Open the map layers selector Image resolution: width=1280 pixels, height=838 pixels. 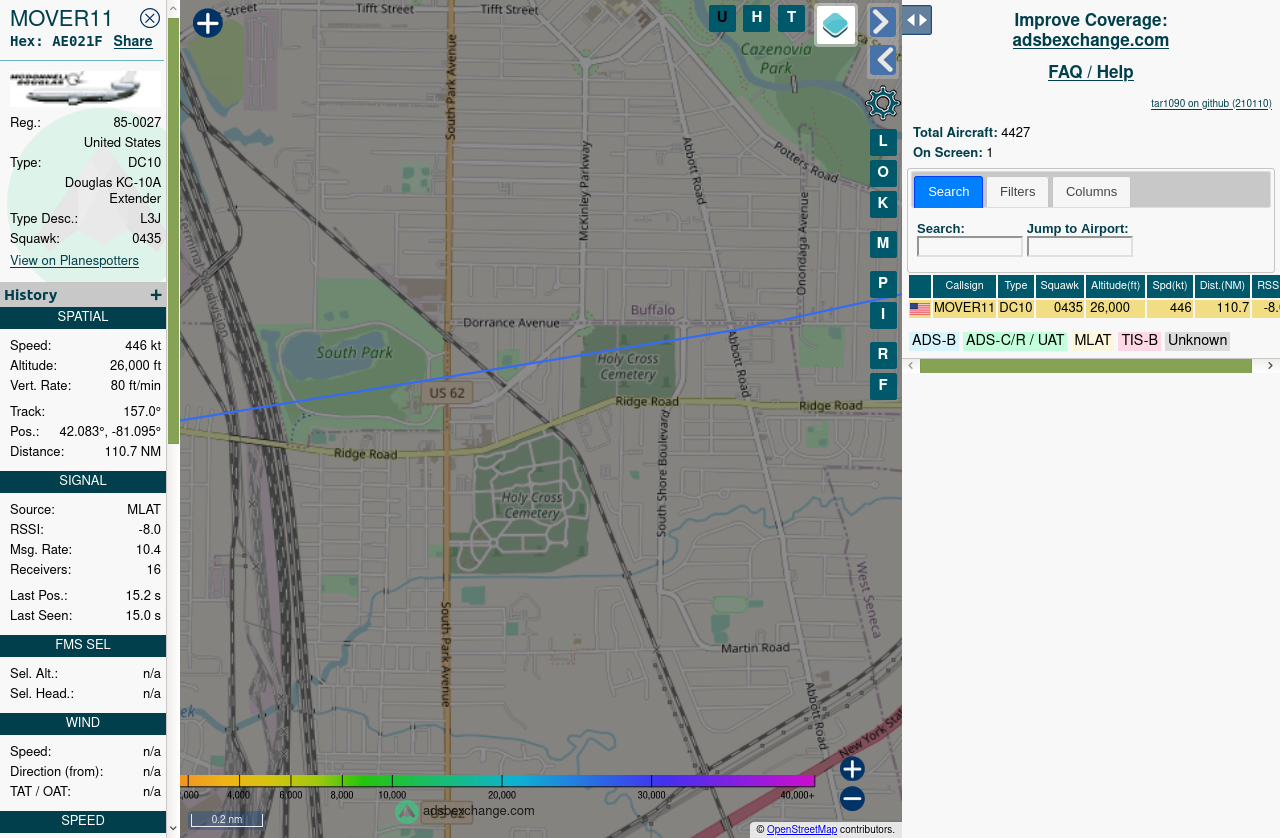click(836, 25)
